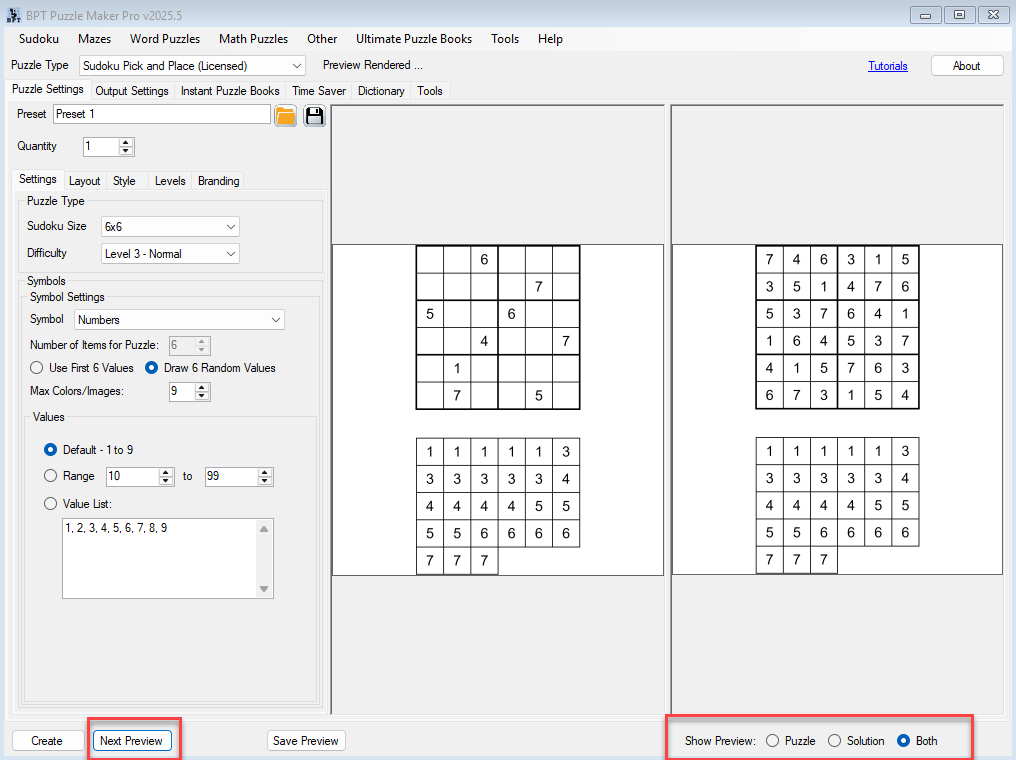Viewport: 1016px width, 760px height.
Task: Select the Value List radio button
Action: click(x=50, y=504)
